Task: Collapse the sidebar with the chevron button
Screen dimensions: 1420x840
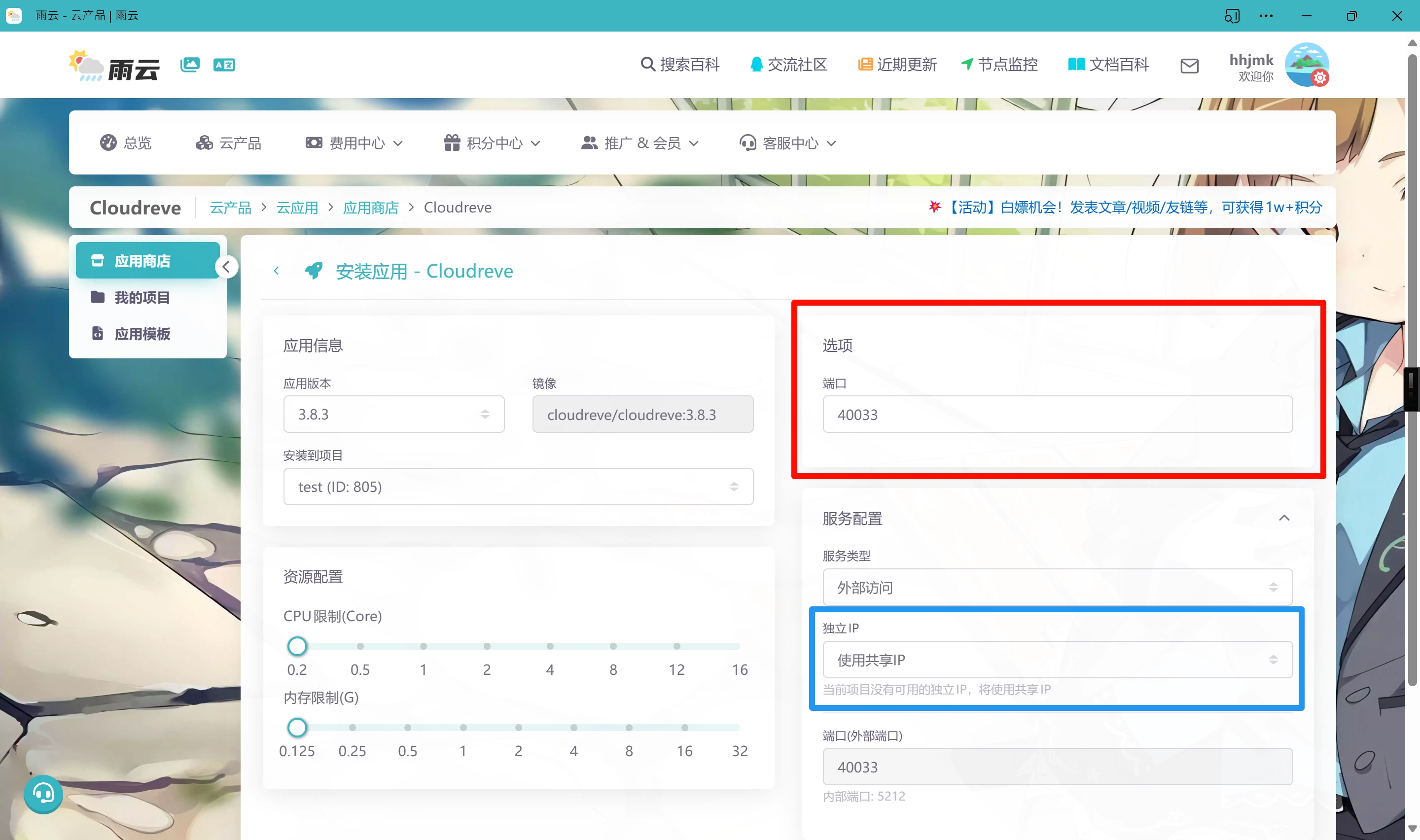Action: [226, 267]
